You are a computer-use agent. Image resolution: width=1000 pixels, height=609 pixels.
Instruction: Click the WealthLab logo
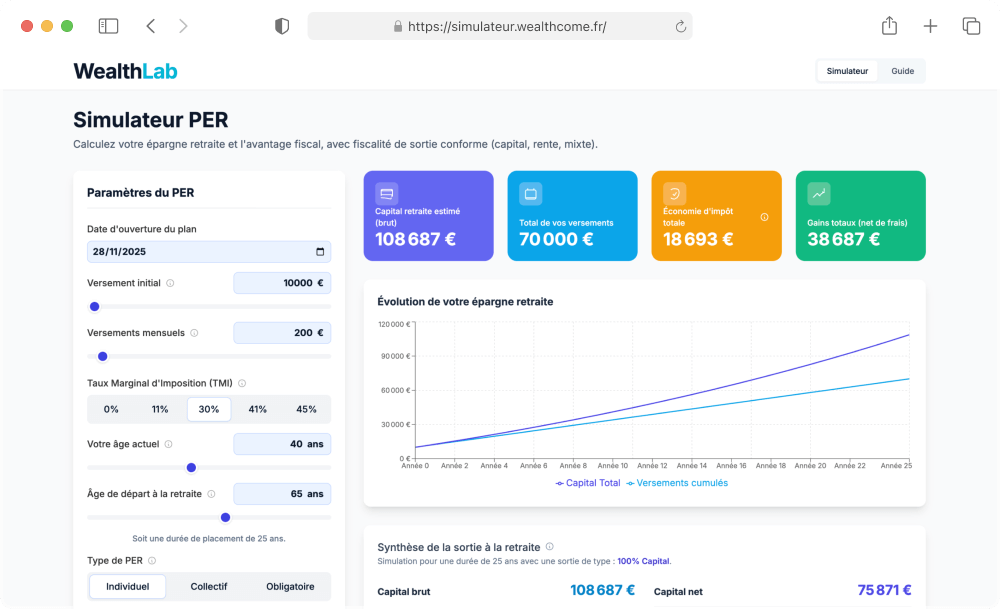pyautogui.click(x=124, y=70)
